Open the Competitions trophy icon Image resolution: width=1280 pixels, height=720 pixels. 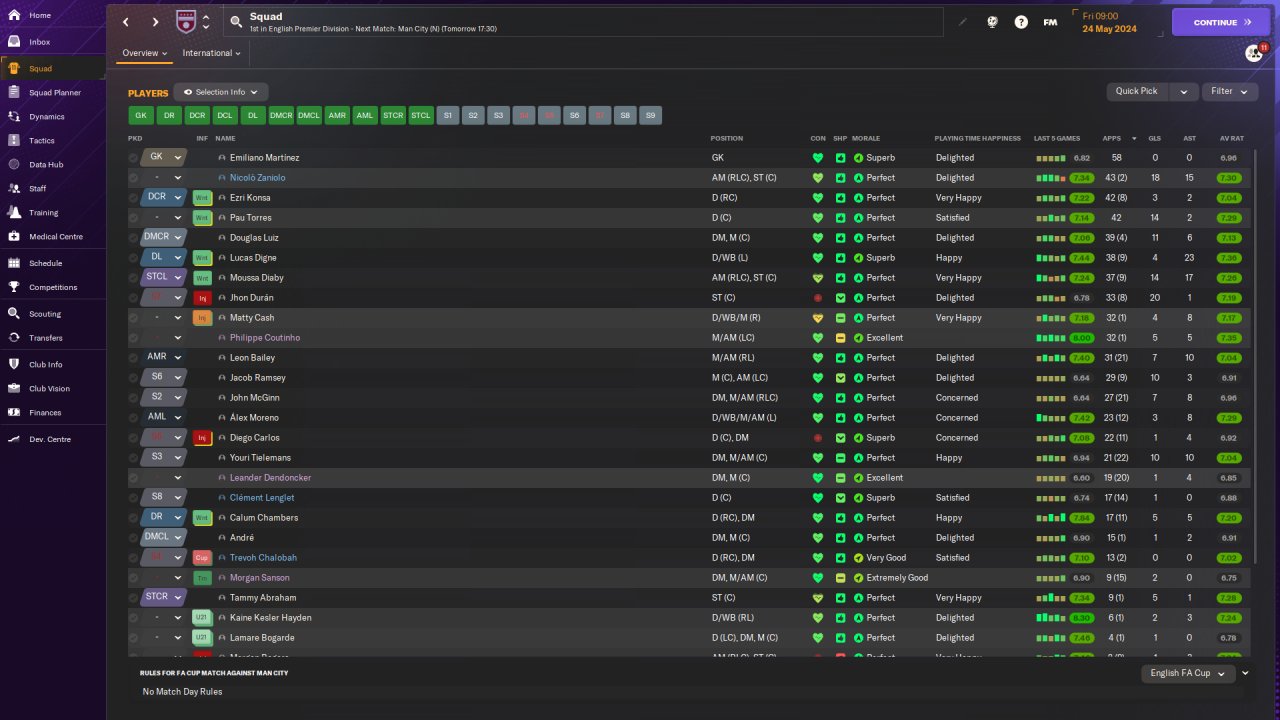(x=14, y=288)
